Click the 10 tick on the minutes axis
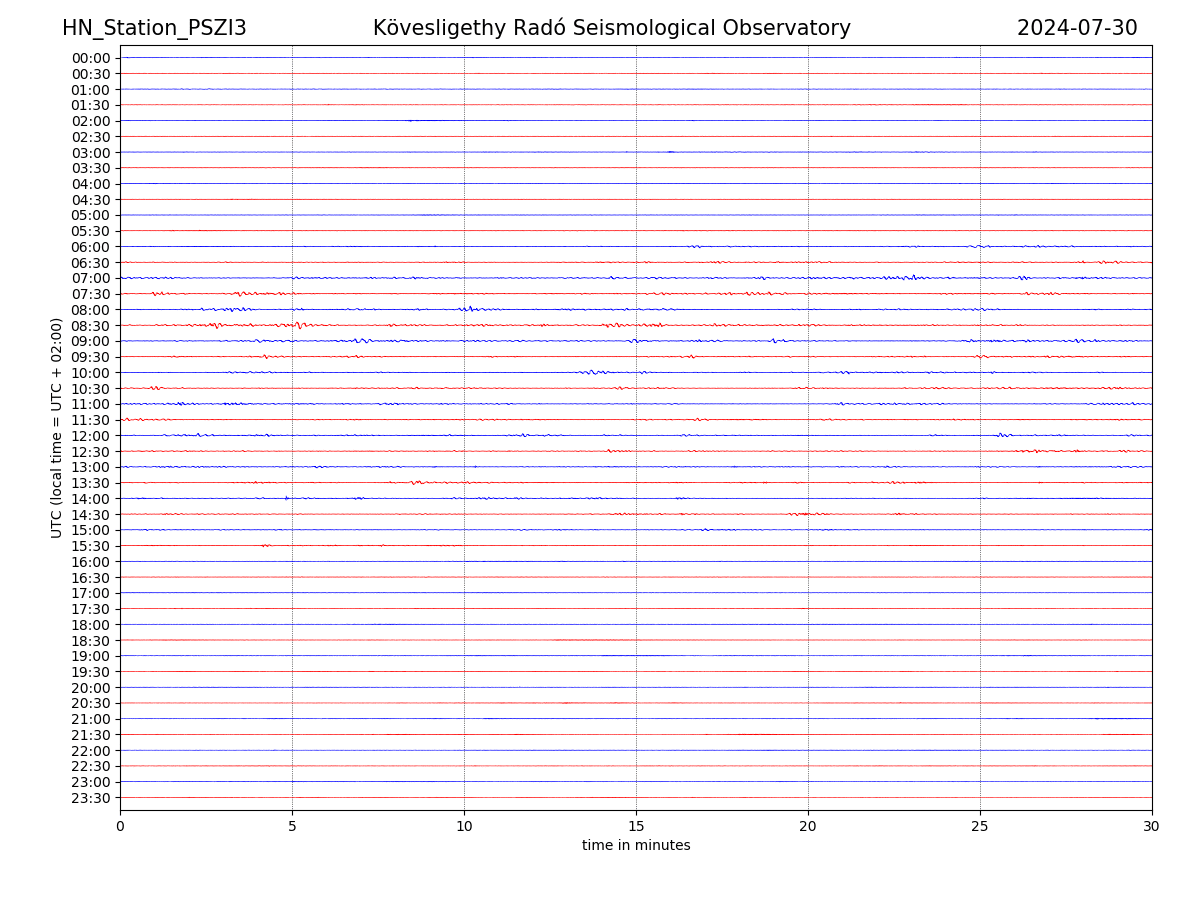 click(464, 826)
